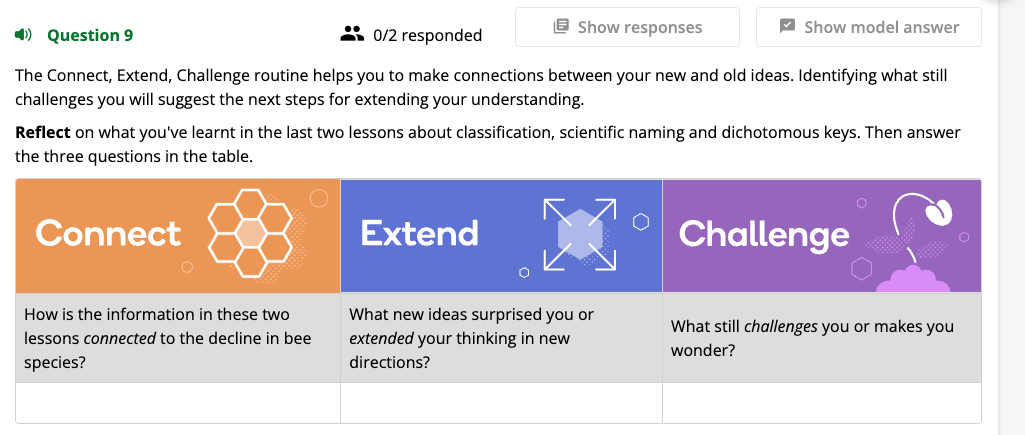
Task: Click the honeycomb icon in Connect header
Action: 249,234
